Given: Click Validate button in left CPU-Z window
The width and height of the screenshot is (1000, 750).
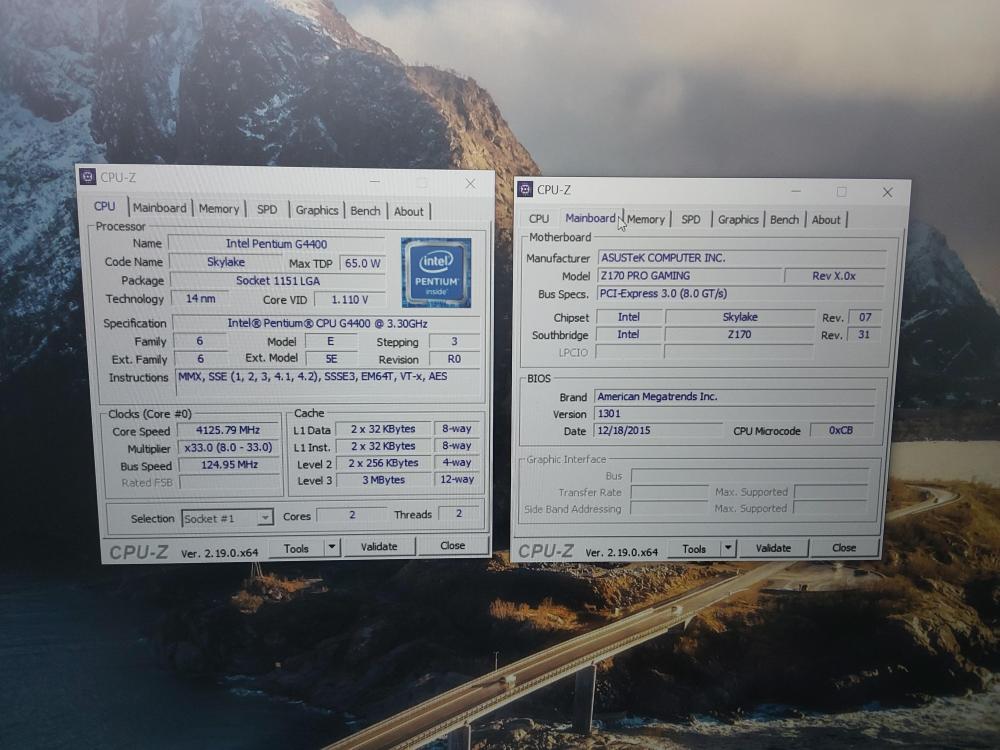Looking at the screenshot, I should [x=379, y=547].
